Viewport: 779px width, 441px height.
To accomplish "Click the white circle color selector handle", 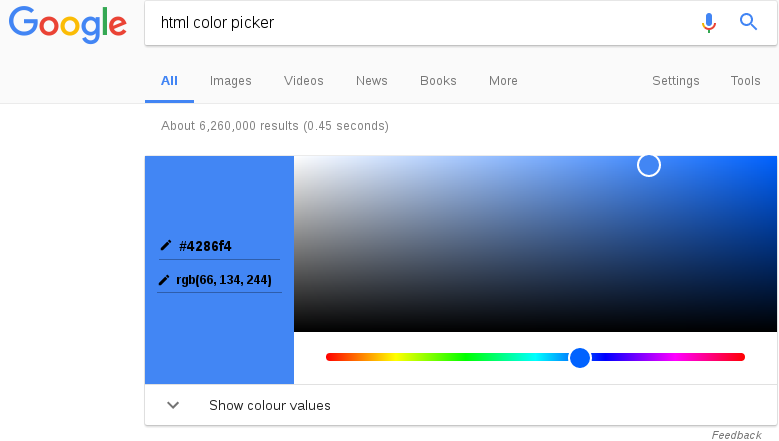I will pyautogui.click(x=649, y=165).
